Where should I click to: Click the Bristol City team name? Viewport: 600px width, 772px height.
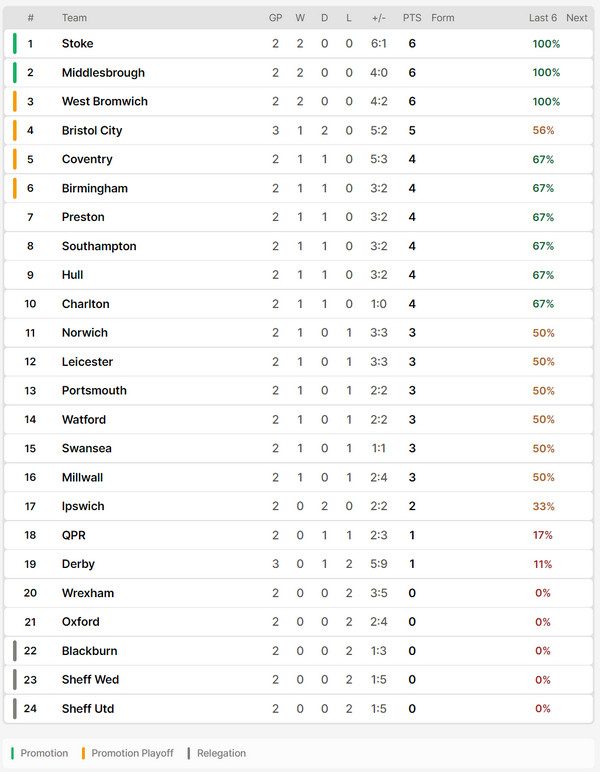tap(92, 130)
